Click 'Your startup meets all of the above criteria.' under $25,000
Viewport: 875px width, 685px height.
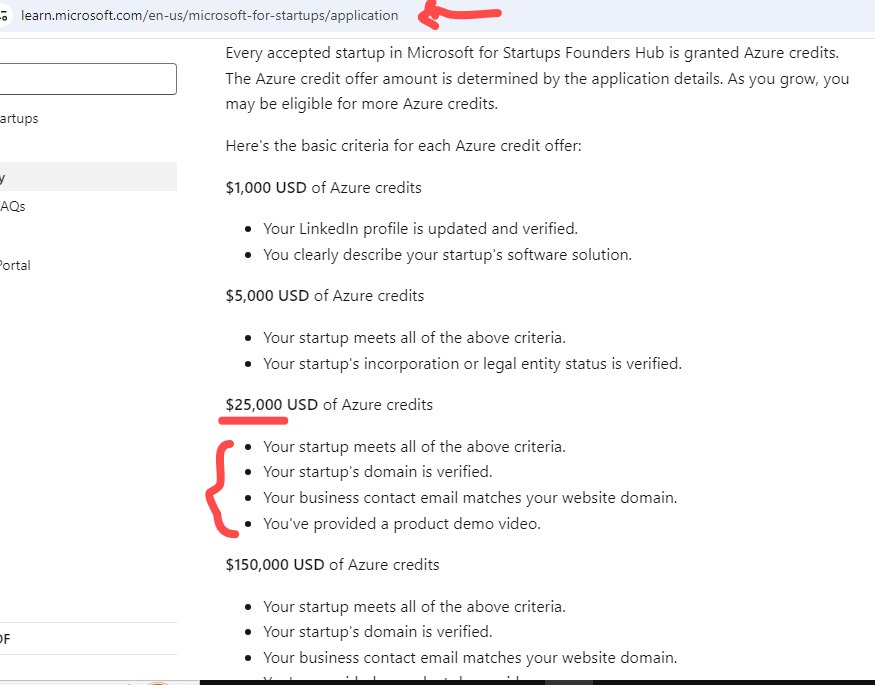pos(414,447)
